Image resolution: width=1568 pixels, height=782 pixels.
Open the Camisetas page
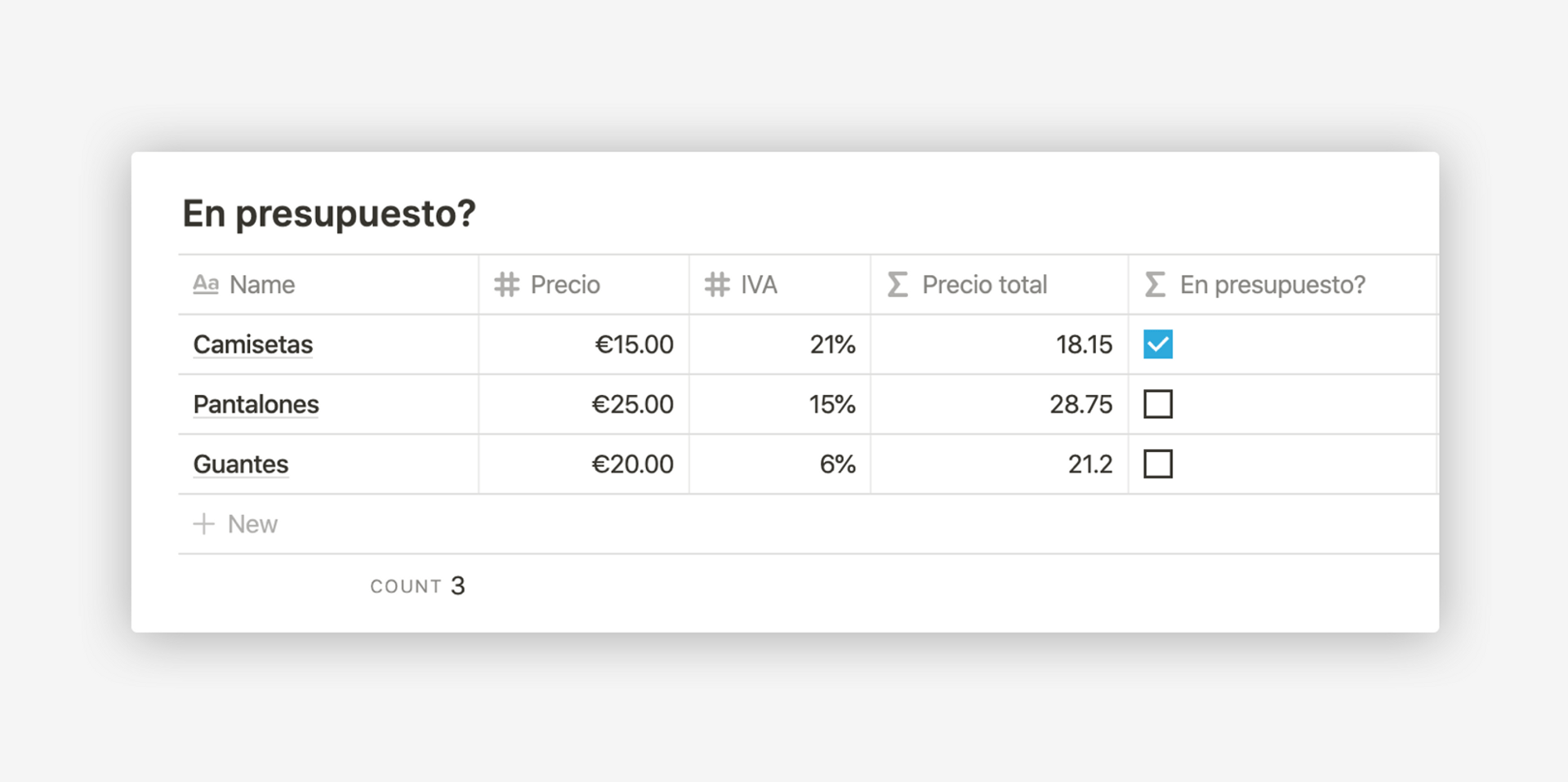point(253,344)
